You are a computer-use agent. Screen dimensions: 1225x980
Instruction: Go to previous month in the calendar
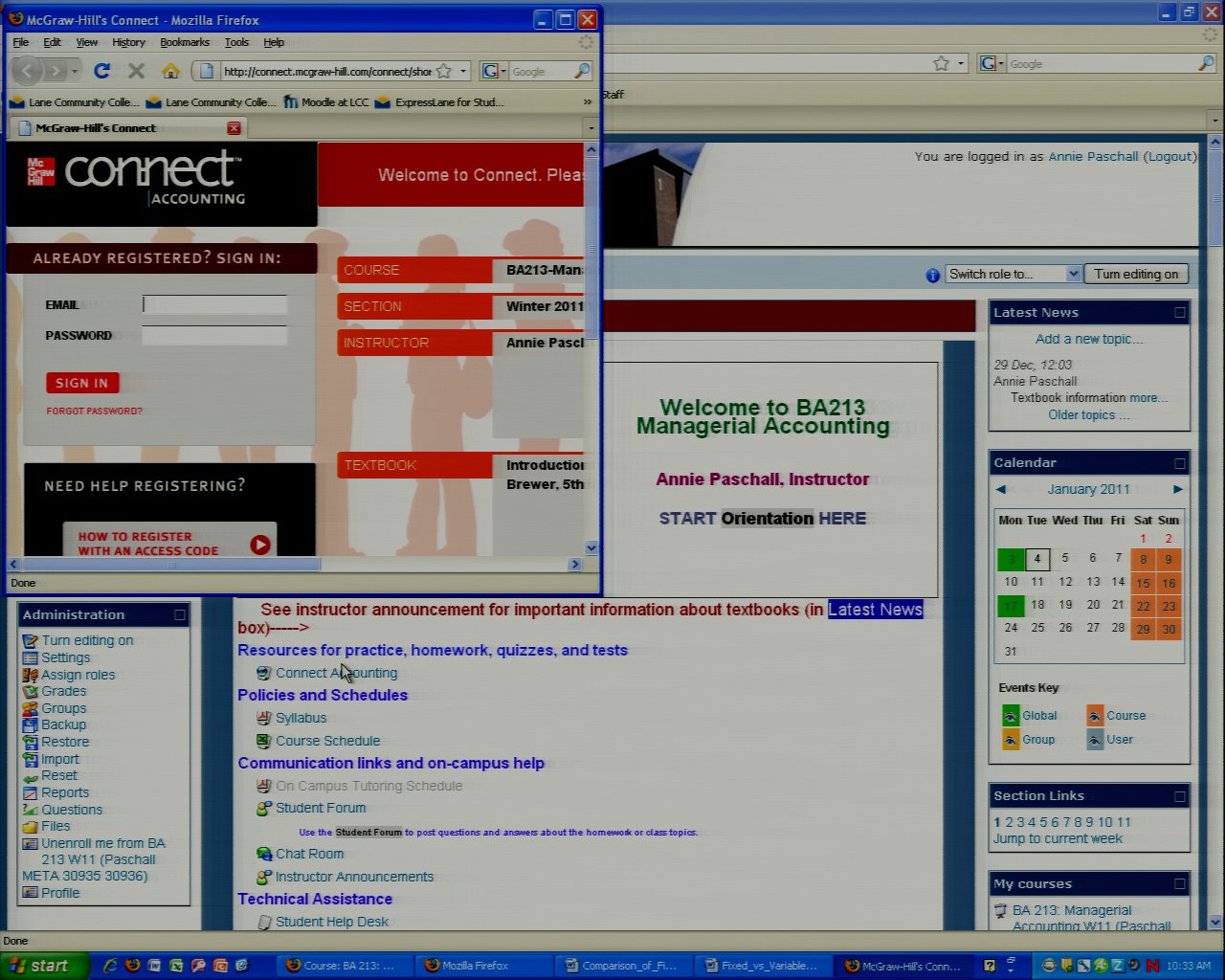click(1001, 489)
